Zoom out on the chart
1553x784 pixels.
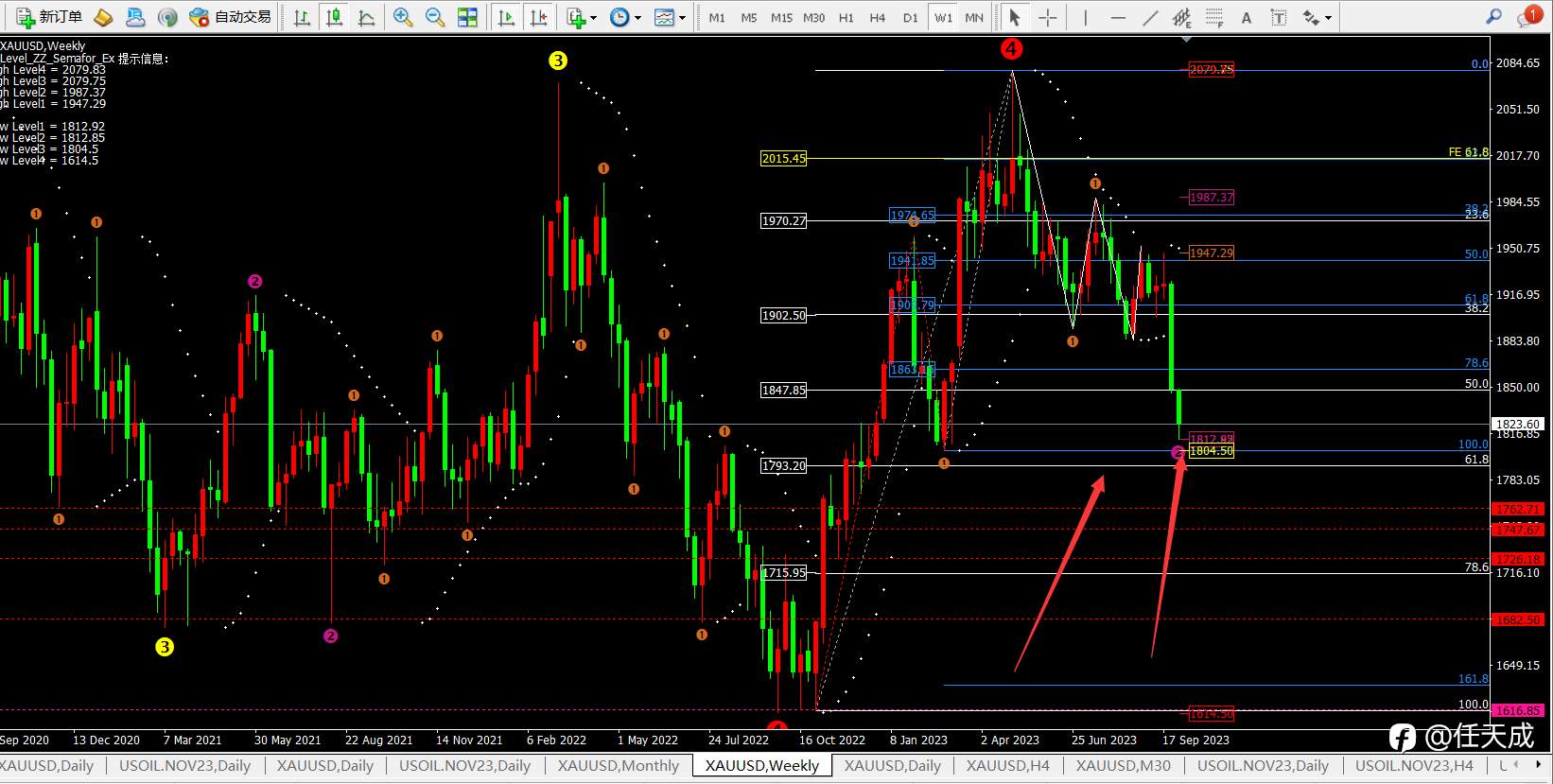tap(435, 17)
